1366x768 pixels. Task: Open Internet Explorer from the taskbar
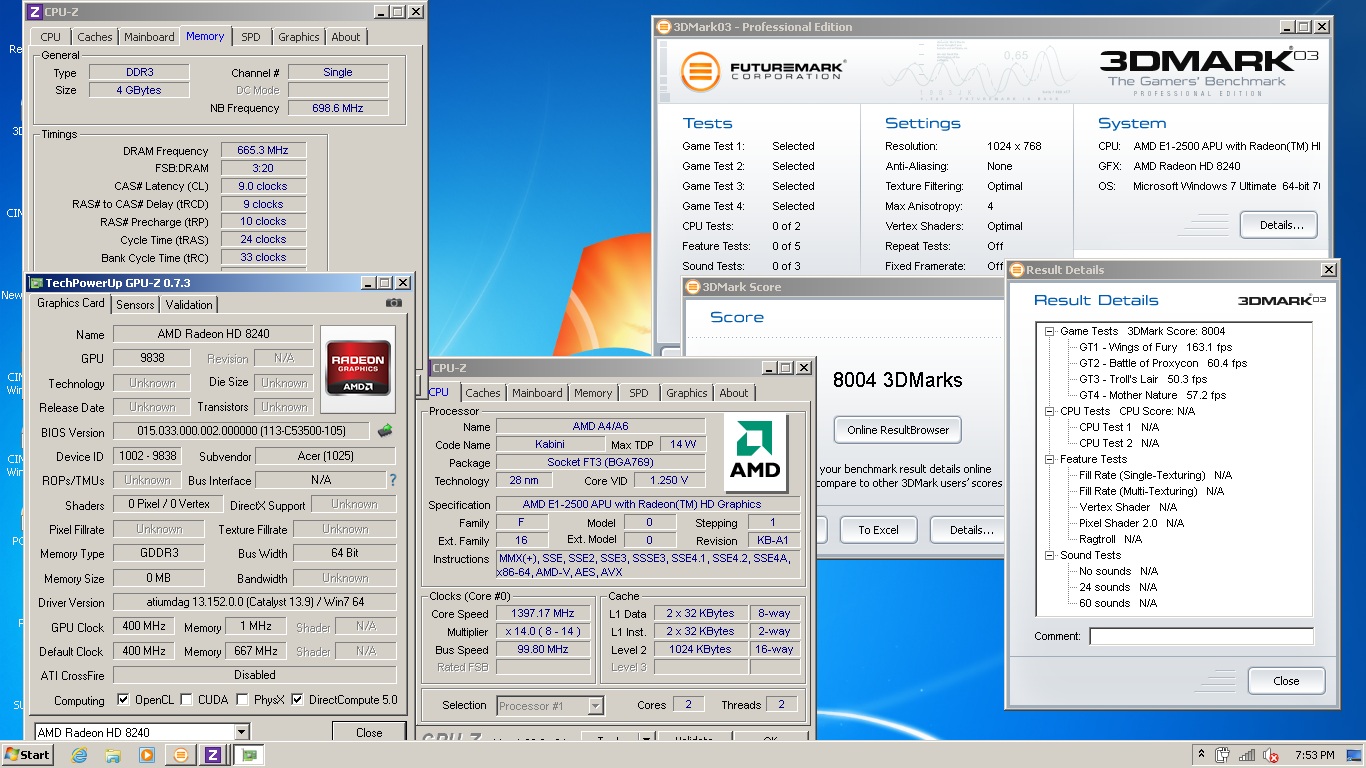[79, 755]
